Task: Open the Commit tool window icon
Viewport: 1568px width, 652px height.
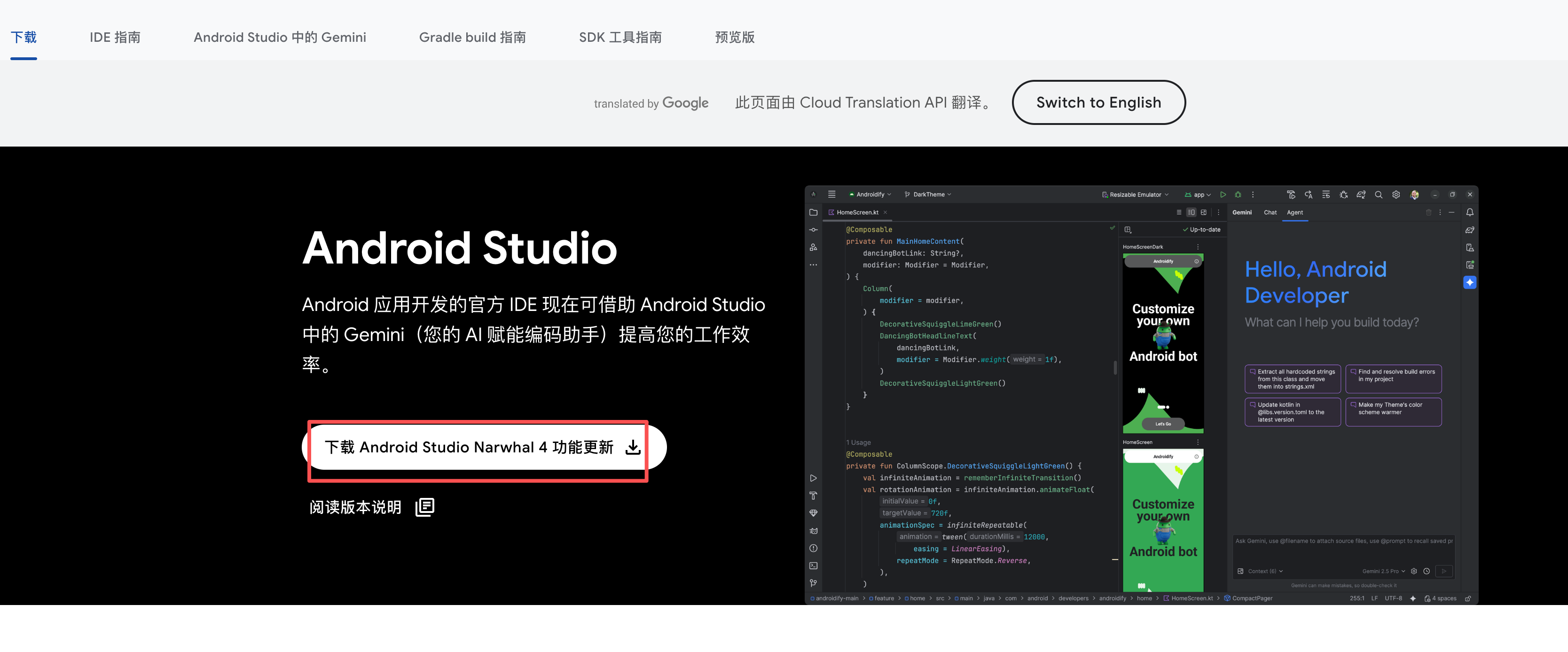Action: click(813, 230)
